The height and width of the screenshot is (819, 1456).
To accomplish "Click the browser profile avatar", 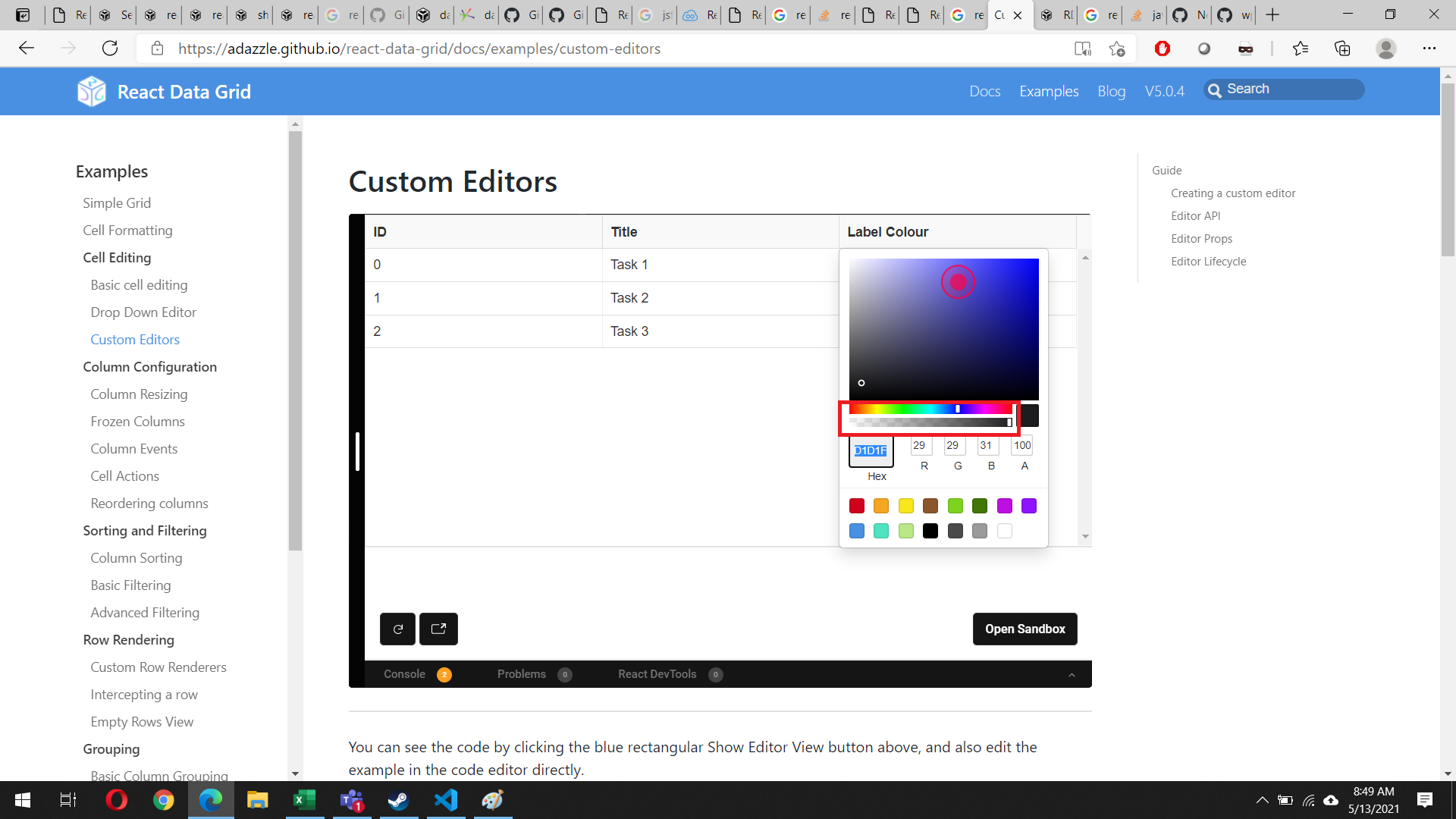I will coord(1386,48).
